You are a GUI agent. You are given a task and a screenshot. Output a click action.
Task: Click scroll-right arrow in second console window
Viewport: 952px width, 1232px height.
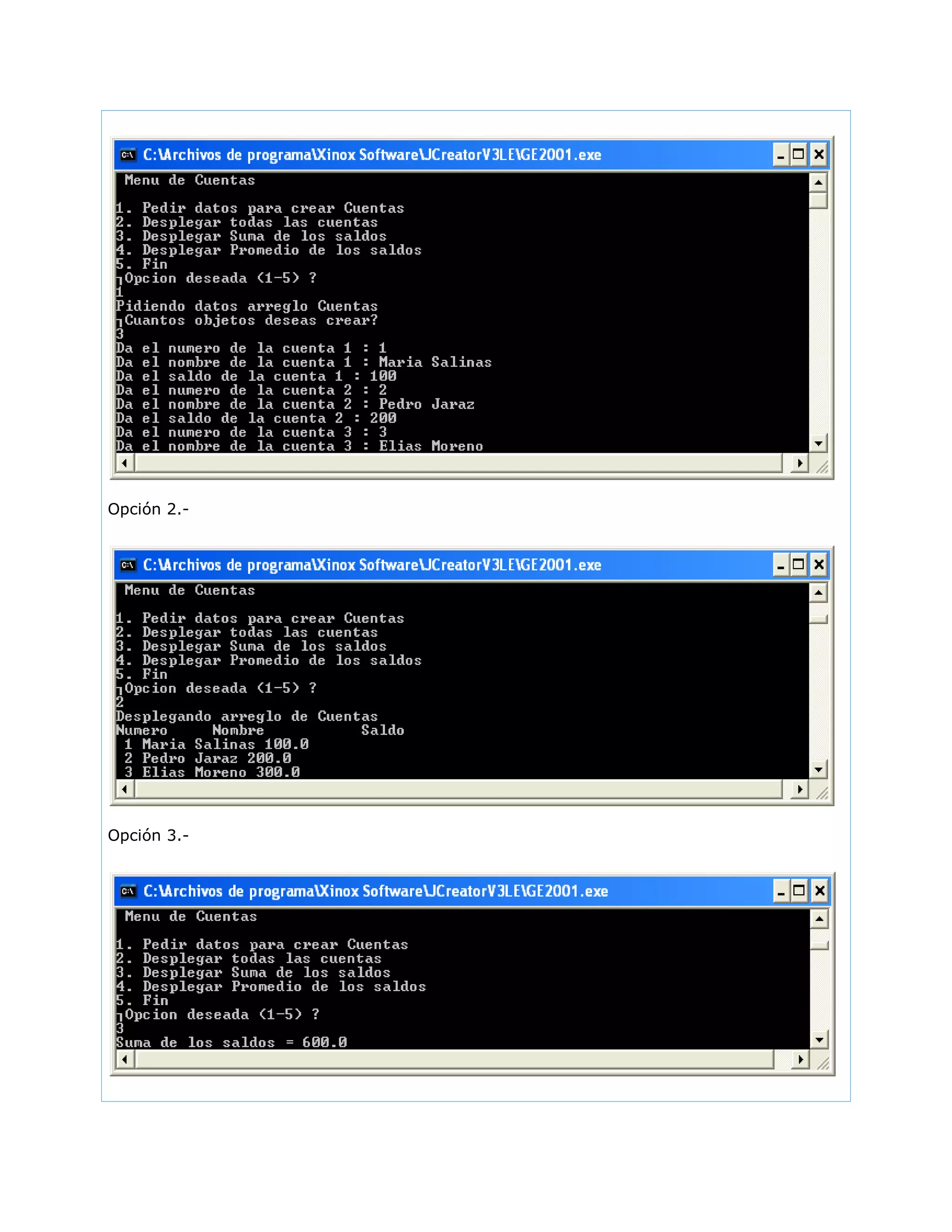(800, 789)
